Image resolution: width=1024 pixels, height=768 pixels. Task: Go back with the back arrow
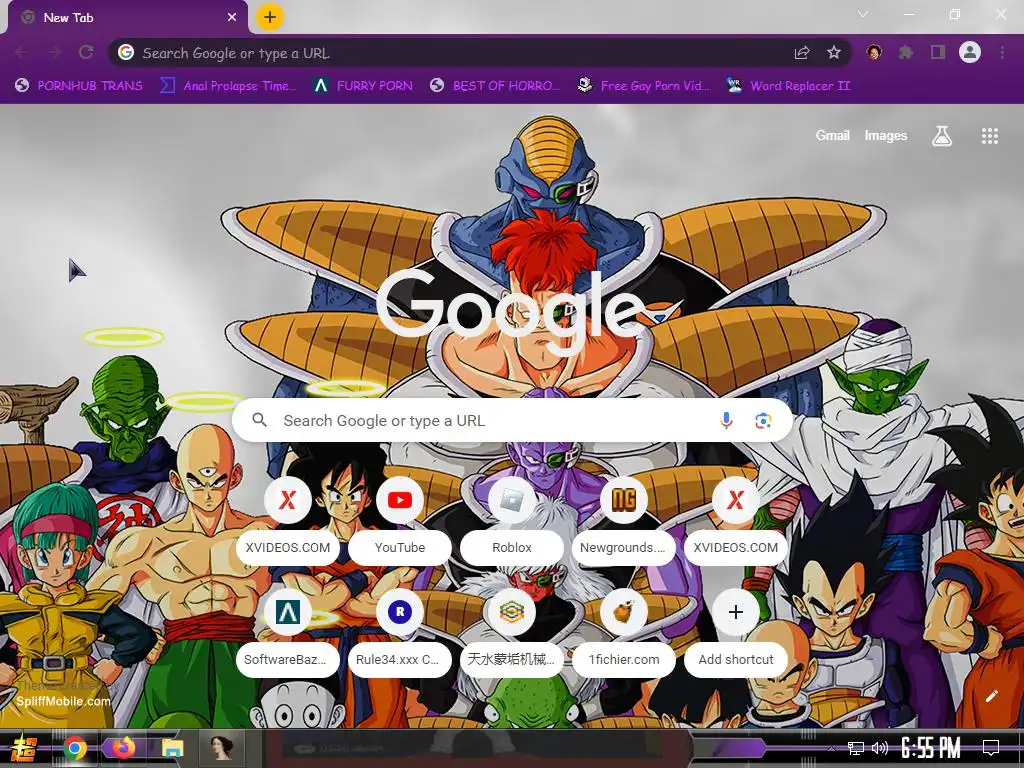coord(22,52)
